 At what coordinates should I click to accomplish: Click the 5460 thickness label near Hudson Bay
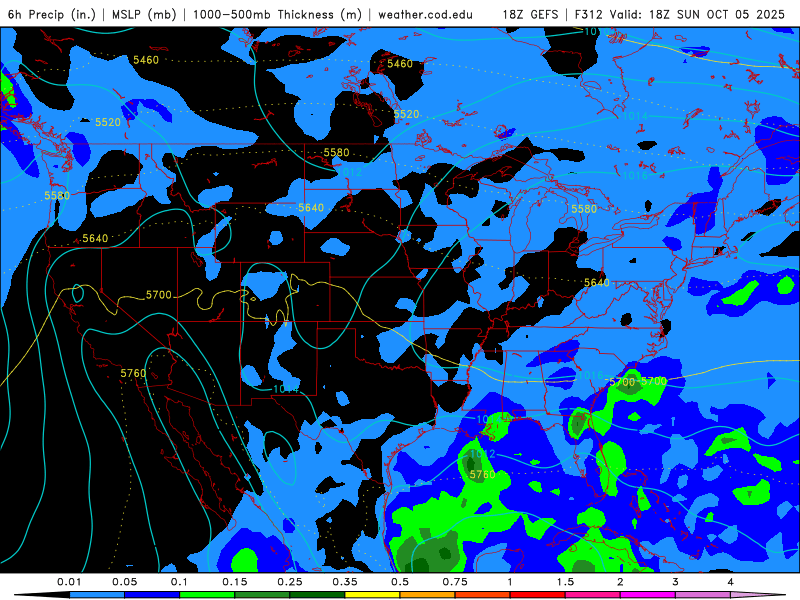pyautogui.click(x=399, y=64)
